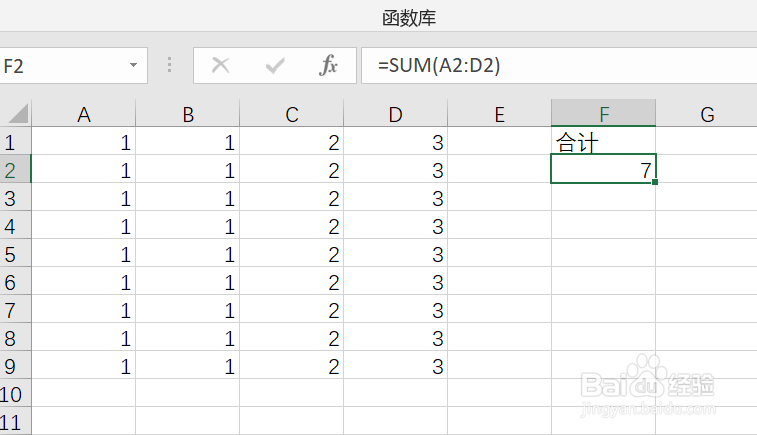Click the fill handle of cell F2
Viewport: 757px width, 435px height.
[x=655, y=183]
